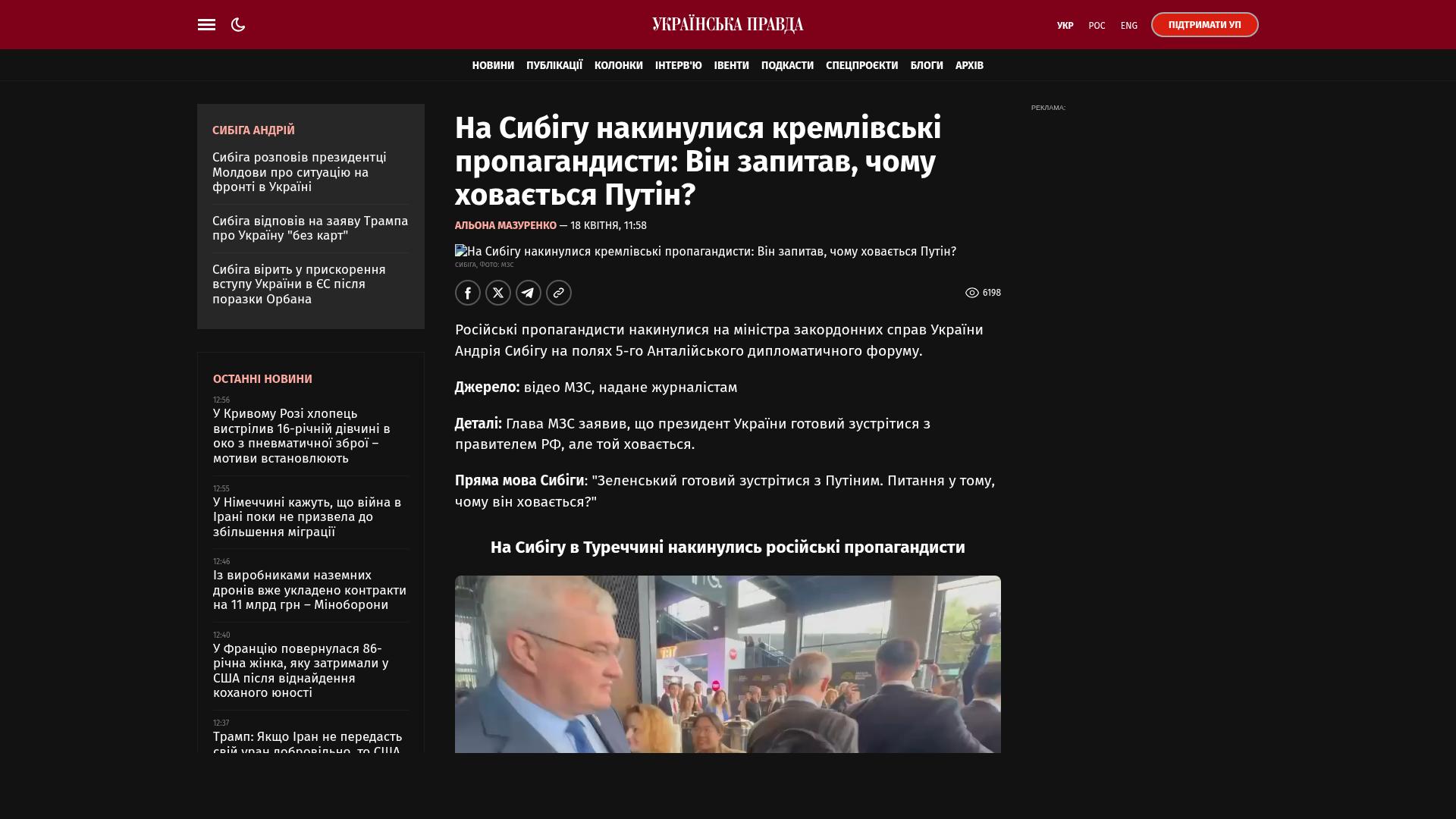The height and width of the screenshot is (819, 1456).
Task: Open the Сибіга Андрій tag heading
Action: point(253,130)
